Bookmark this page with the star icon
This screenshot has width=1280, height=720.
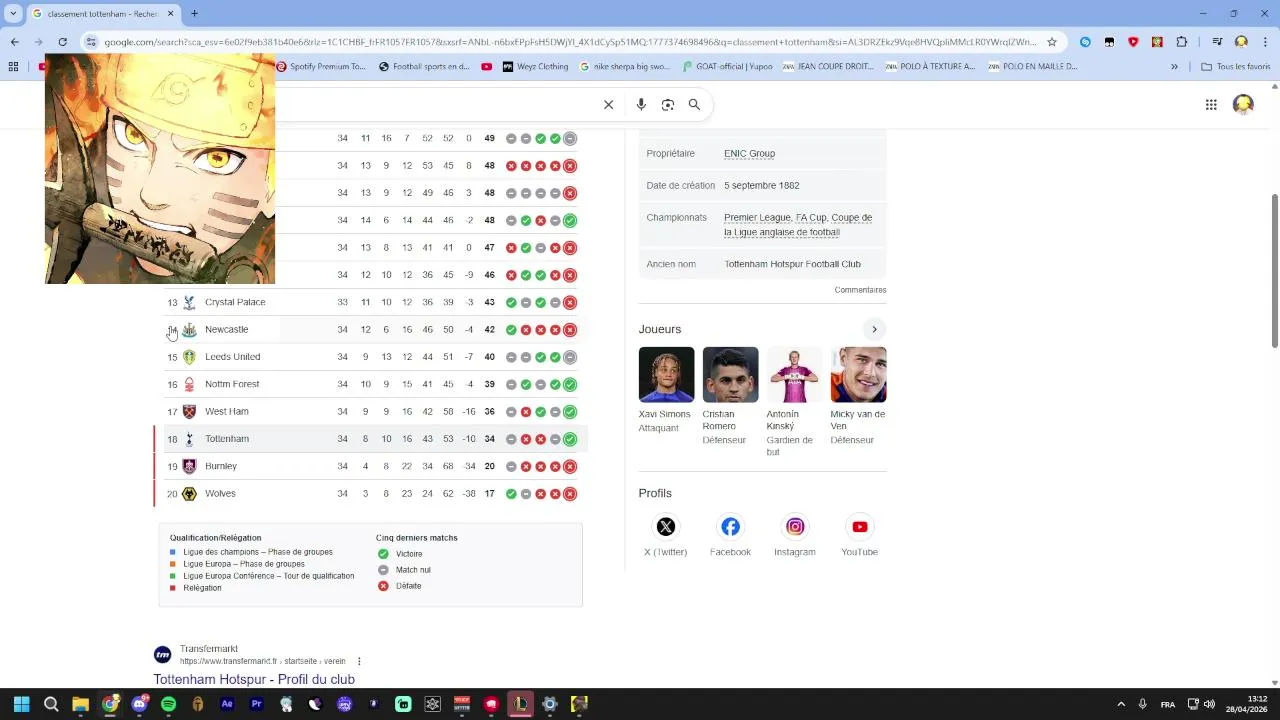[x=1051, y=42]
